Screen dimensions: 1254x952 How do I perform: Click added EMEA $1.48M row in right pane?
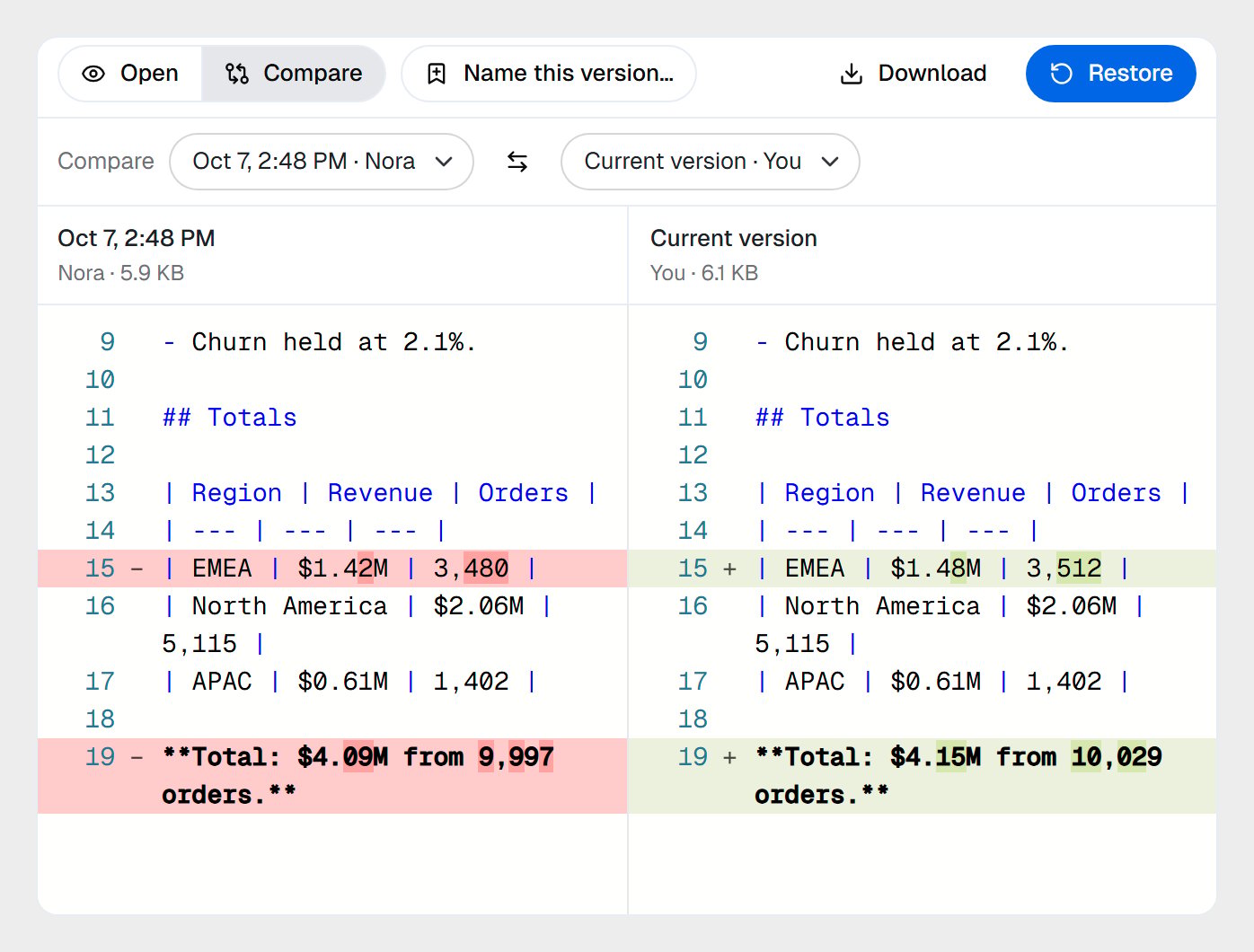pos(923,569)
